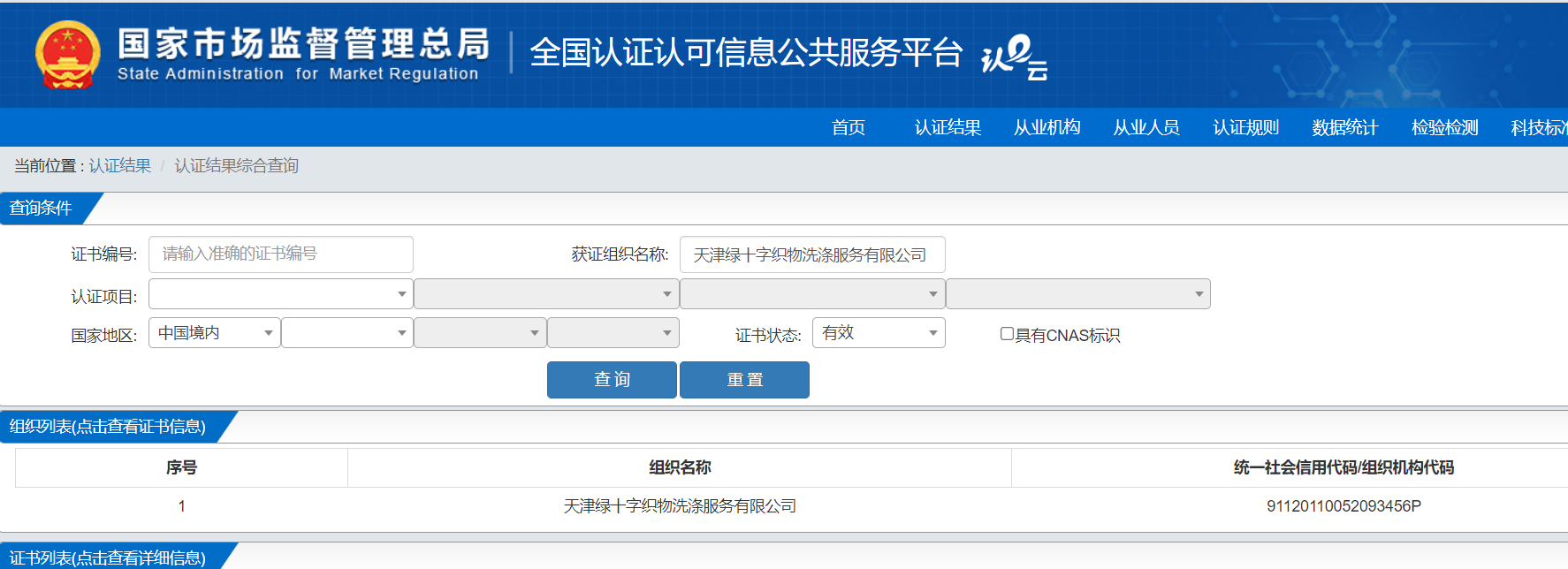Click the 组织名称 column header
The width and height of the screenshot is (1568, 569).
(680, 467)
